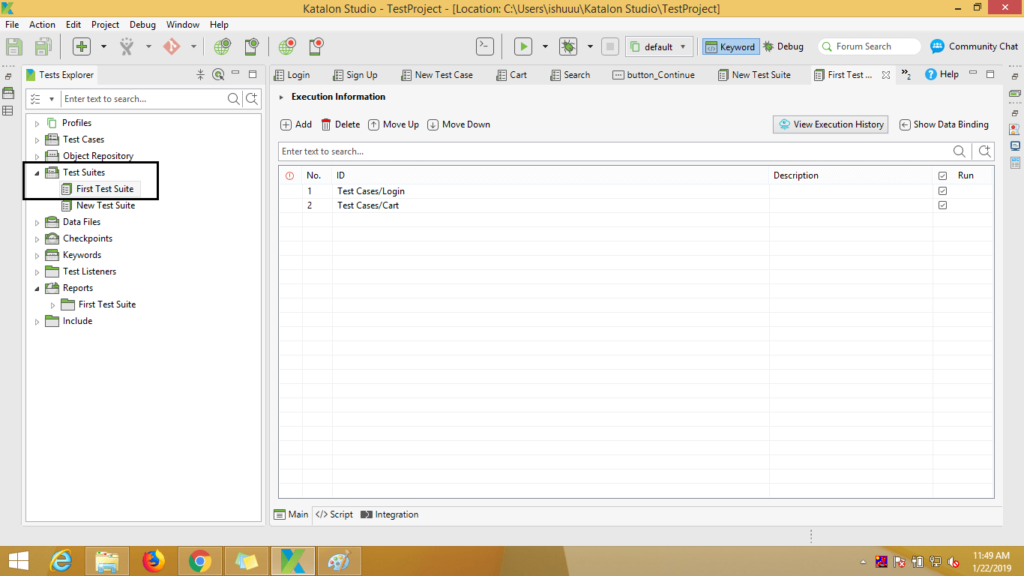
Task: Click the Delete button
Action: pyautogui.click(x=340, y=125)
